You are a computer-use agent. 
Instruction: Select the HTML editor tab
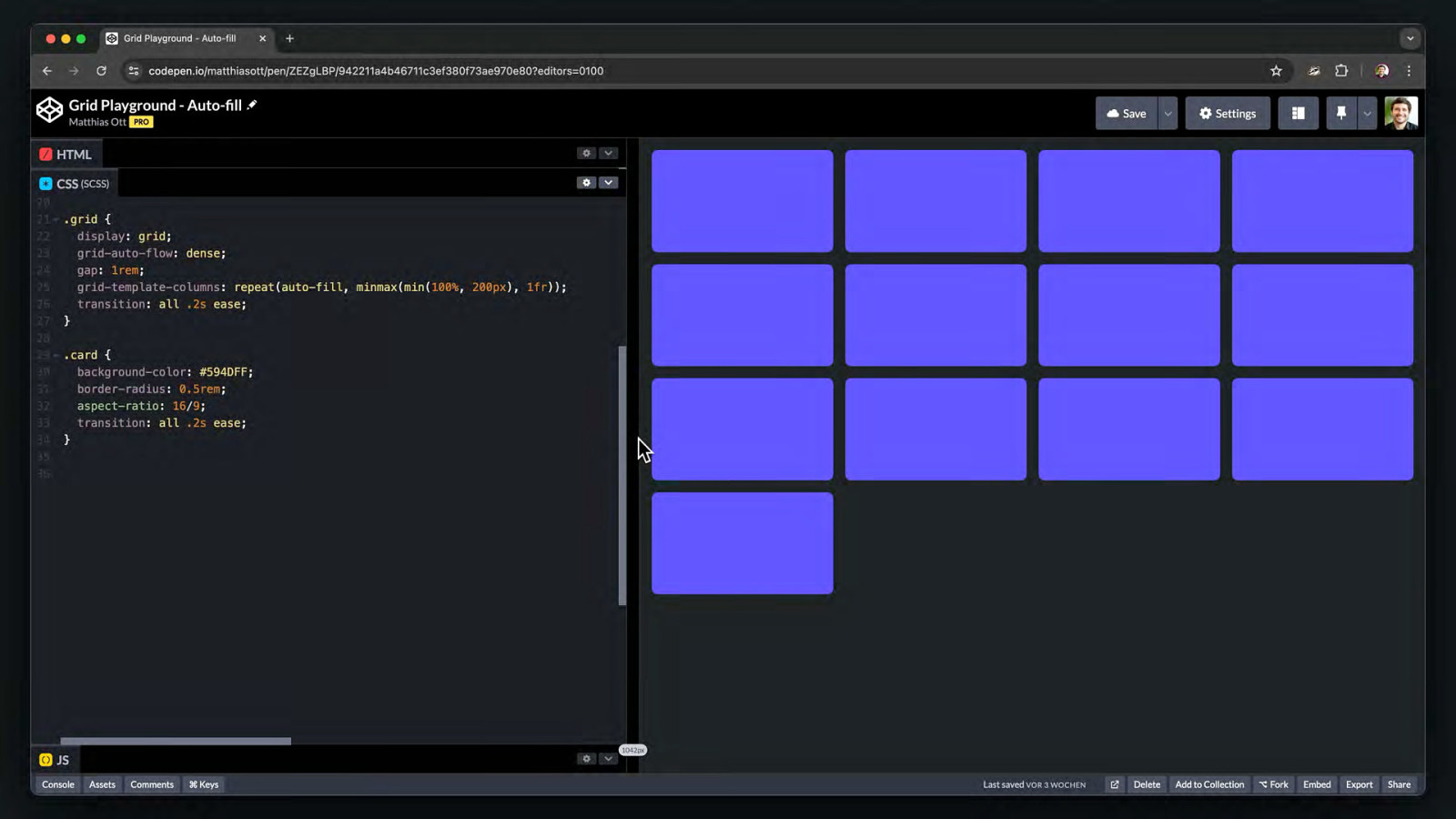(x=66, y=155)
